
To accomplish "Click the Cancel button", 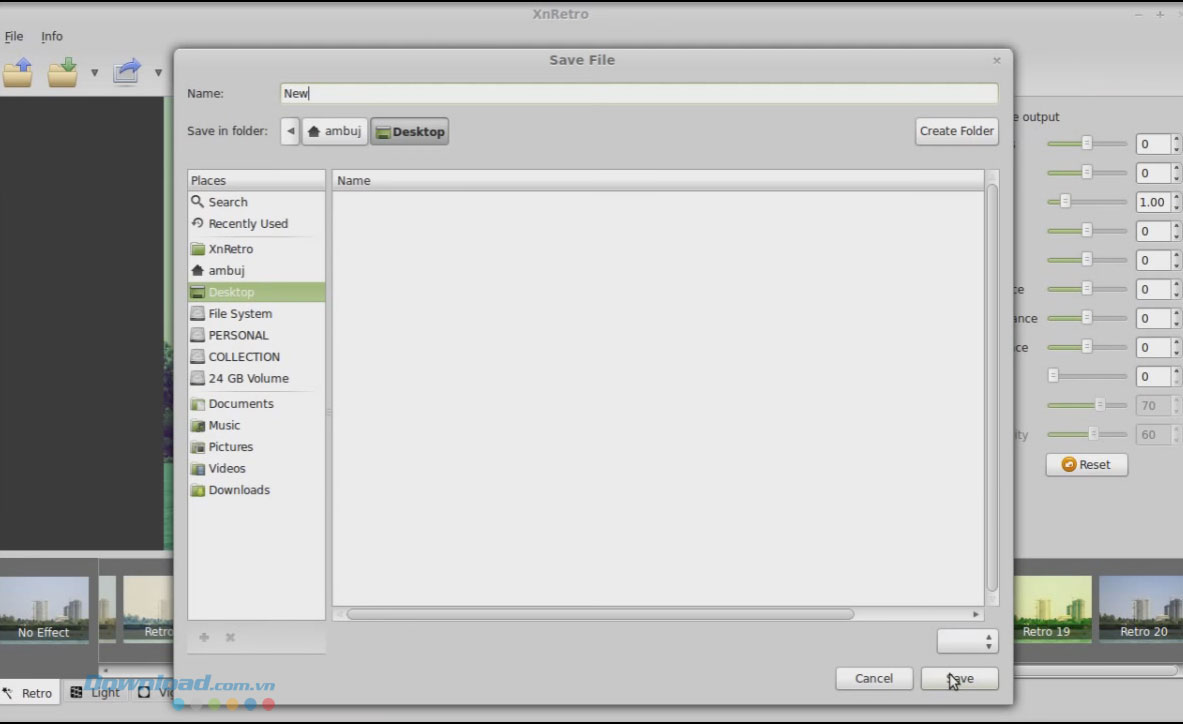I will point(873,678).
